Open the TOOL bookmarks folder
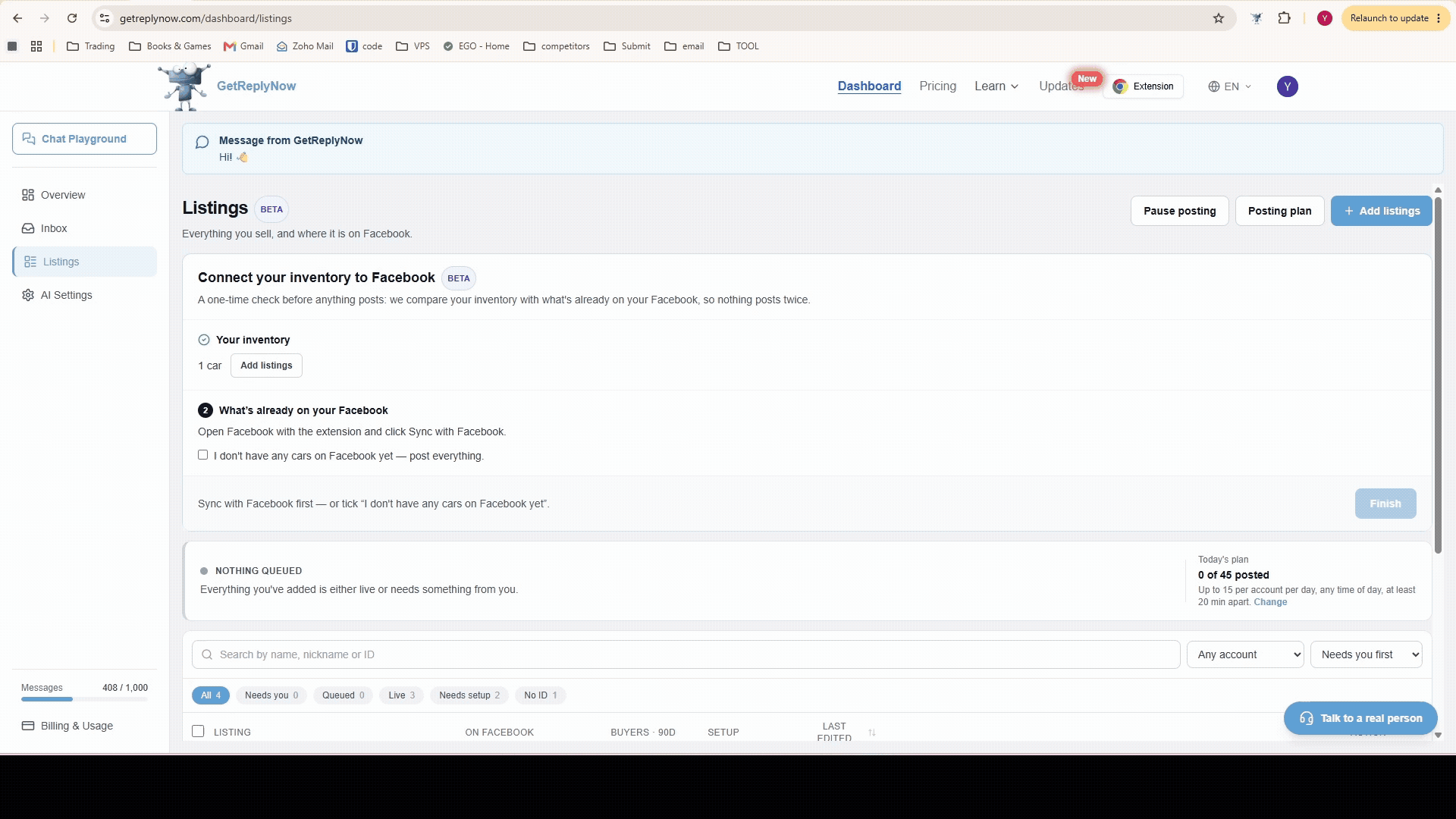The image size is (1456, 819). point(739,46)
